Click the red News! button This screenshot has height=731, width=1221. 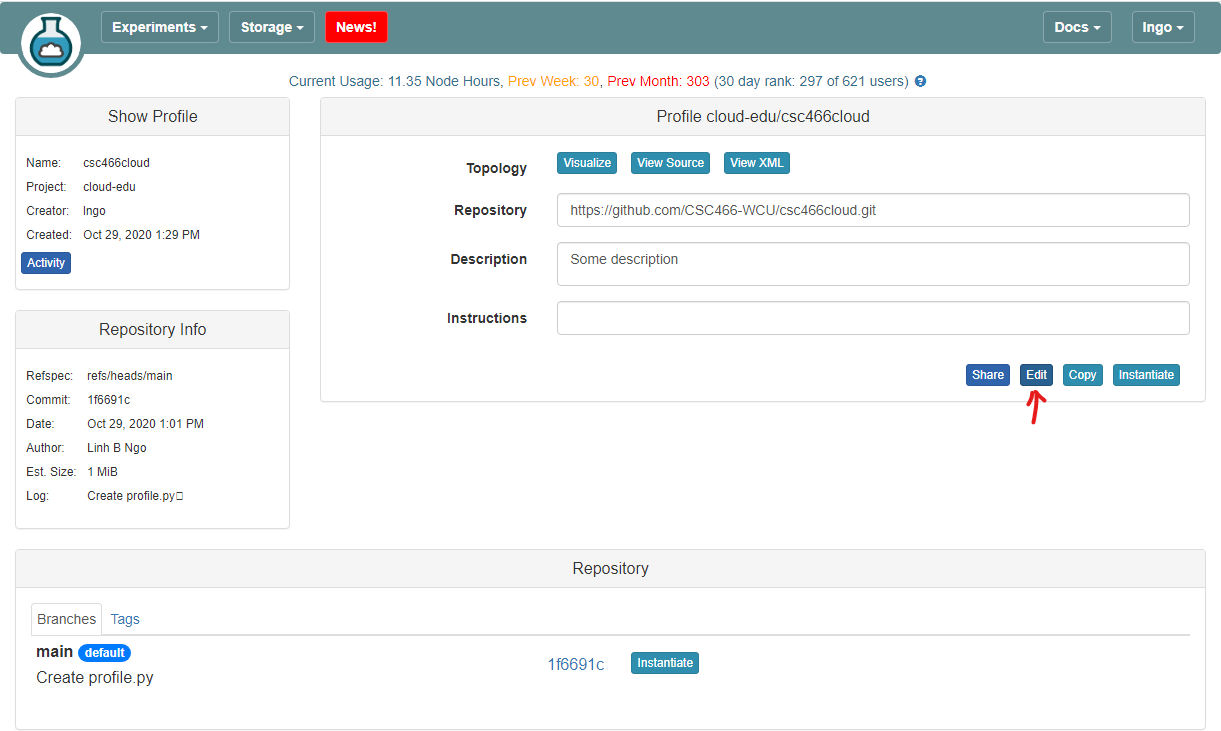[x=356, y=27]
